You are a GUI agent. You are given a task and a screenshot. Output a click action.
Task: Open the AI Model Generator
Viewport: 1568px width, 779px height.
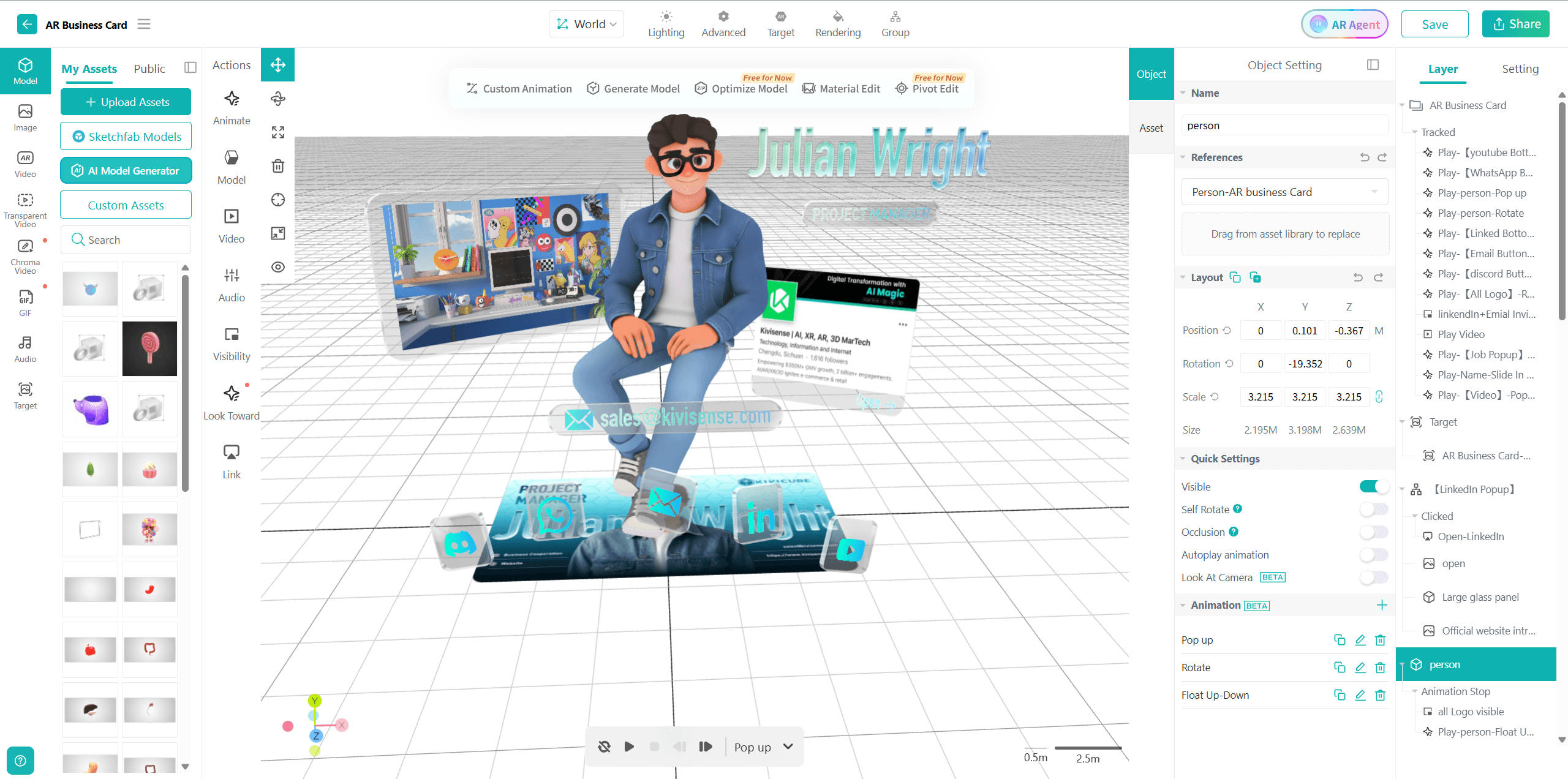[126, 170]
